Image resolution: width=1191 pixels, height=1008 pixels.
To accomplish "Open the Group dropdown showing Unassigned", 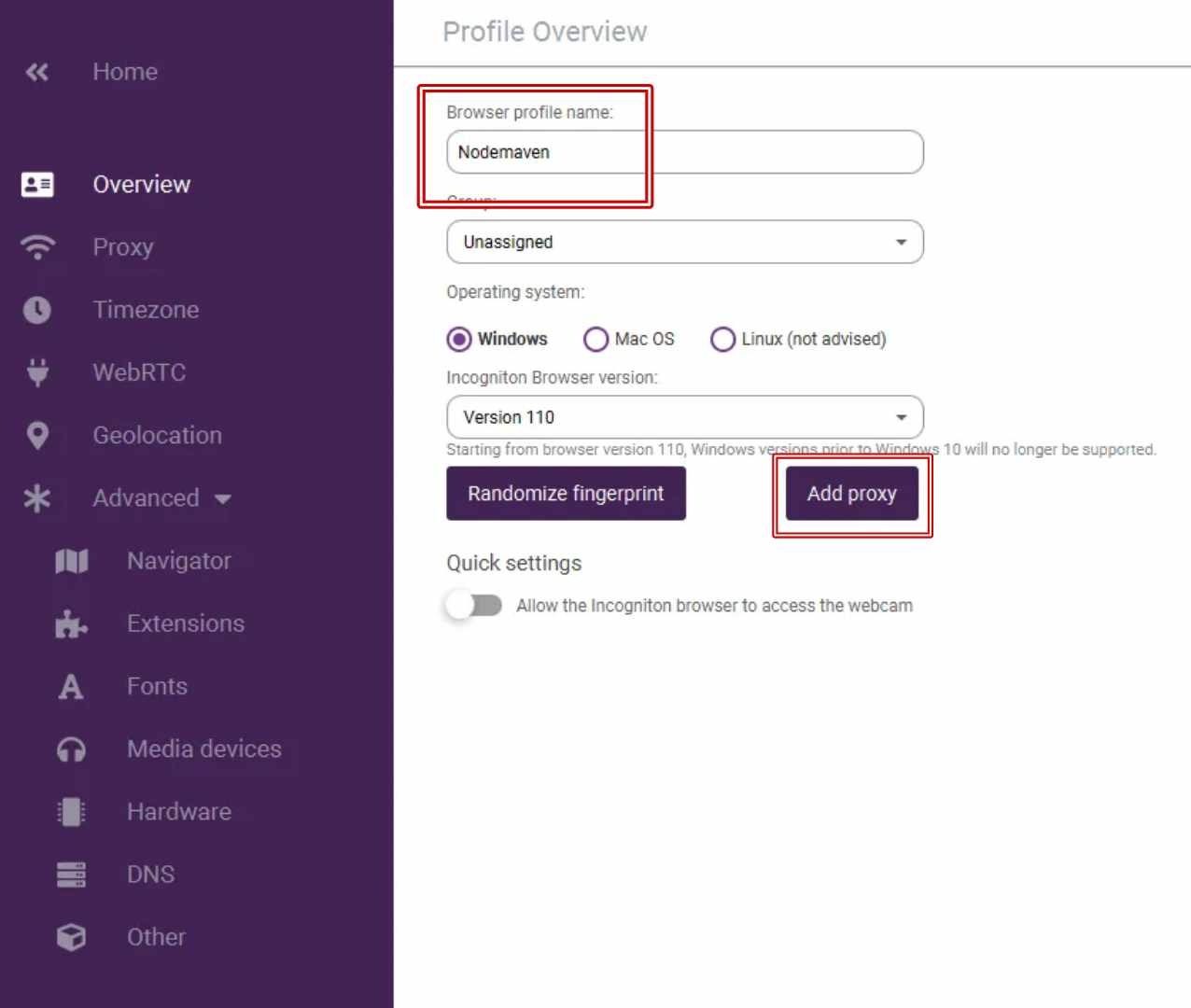I will [x=684, y=242].
